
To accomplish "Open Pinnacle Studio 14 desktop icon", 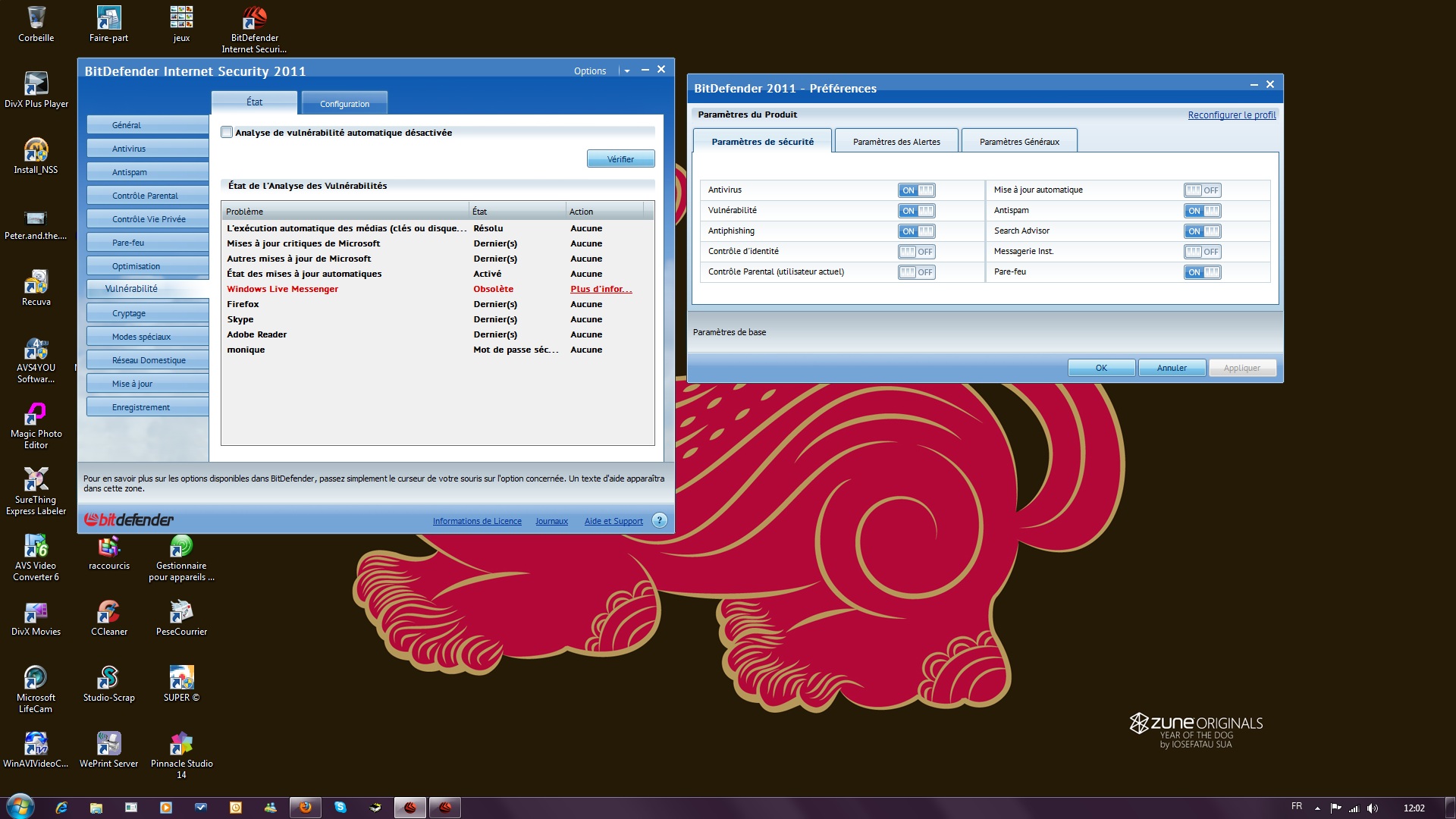I will click(181, 755).
